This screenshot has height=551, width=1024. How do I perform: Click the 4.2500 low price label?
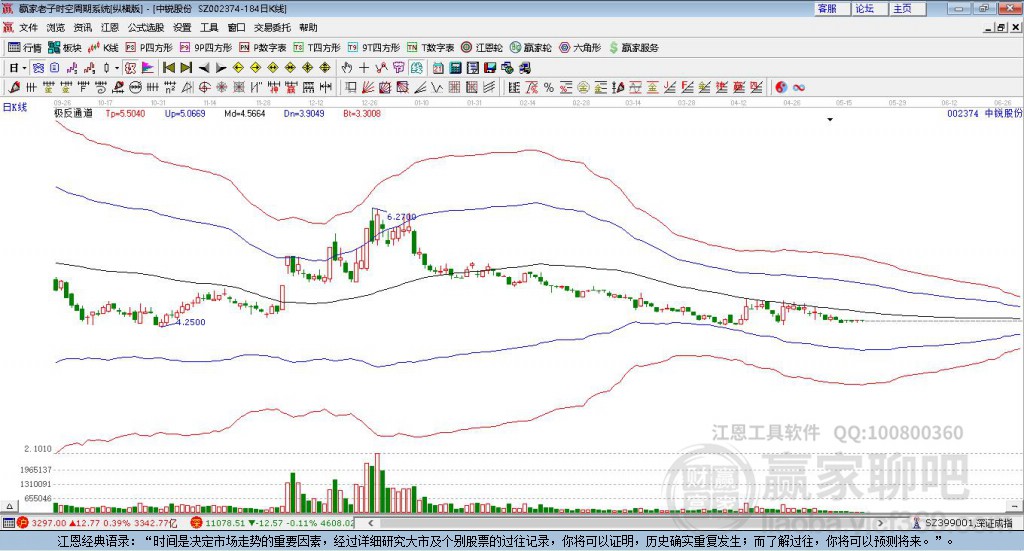pos(191,322)
